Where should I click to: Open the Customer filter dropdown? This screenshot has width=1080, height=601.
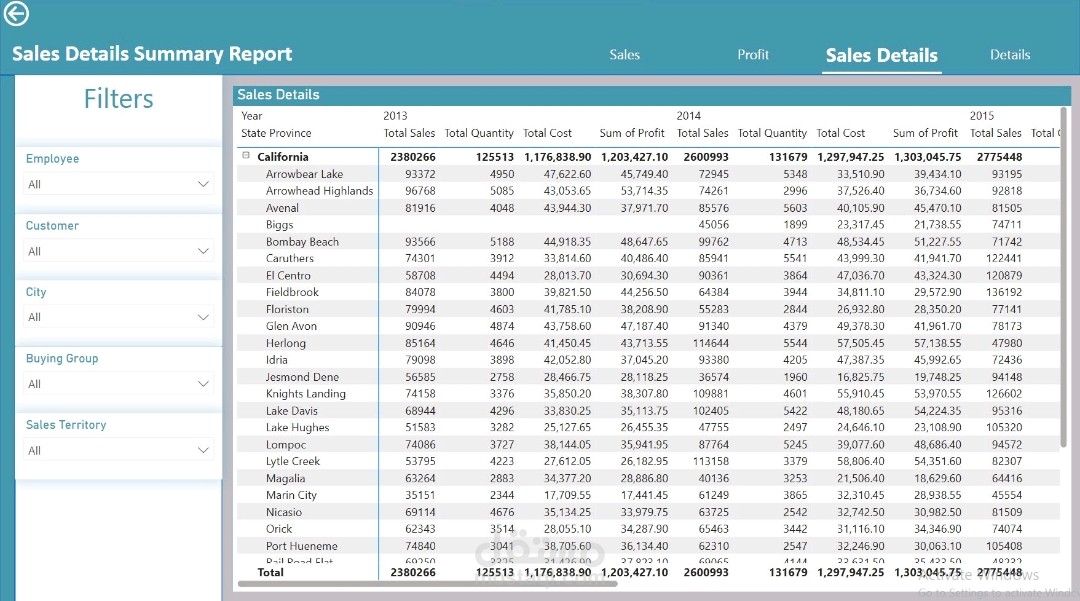pos(118,251)
